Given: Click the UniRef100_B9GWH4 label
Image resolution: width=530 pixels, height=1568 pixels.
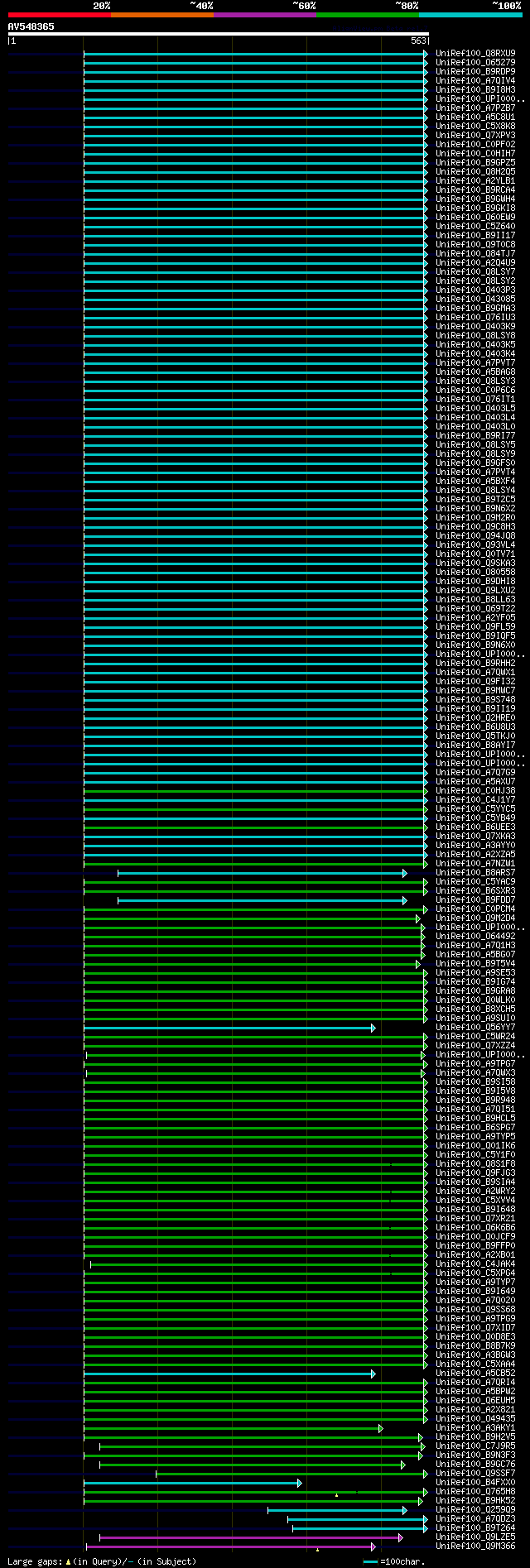Looking at the screenshot, I should pos(475,199).
